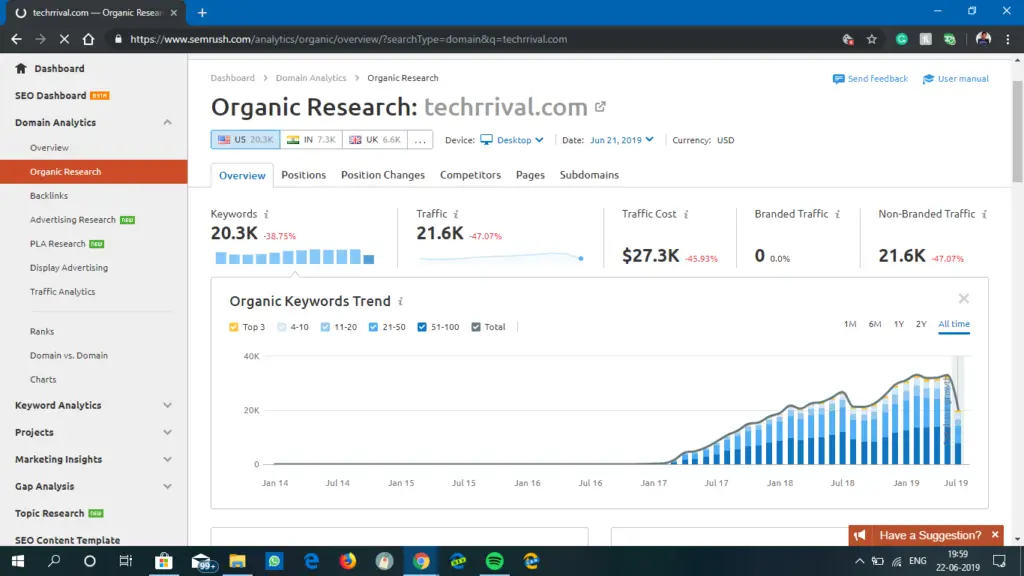
Task: Click the Send feedback link
Action: coord(871,79)
